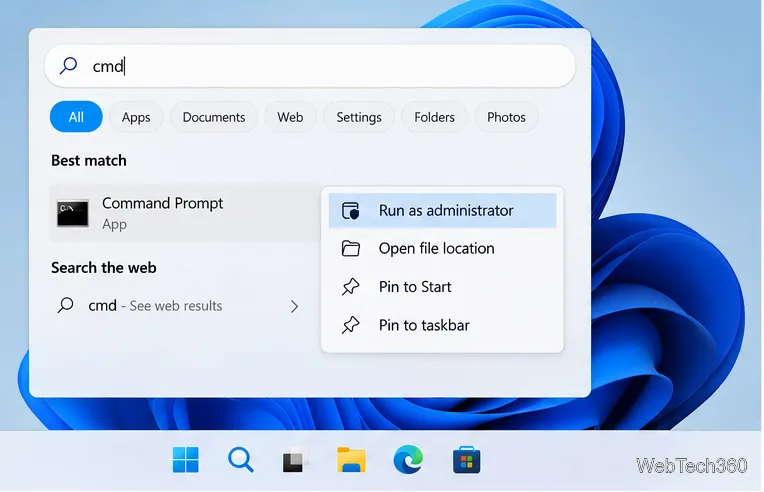The height and width of the screenshot is (492, 764).
Task: Select the All filter tab
Action: (76, 117)
